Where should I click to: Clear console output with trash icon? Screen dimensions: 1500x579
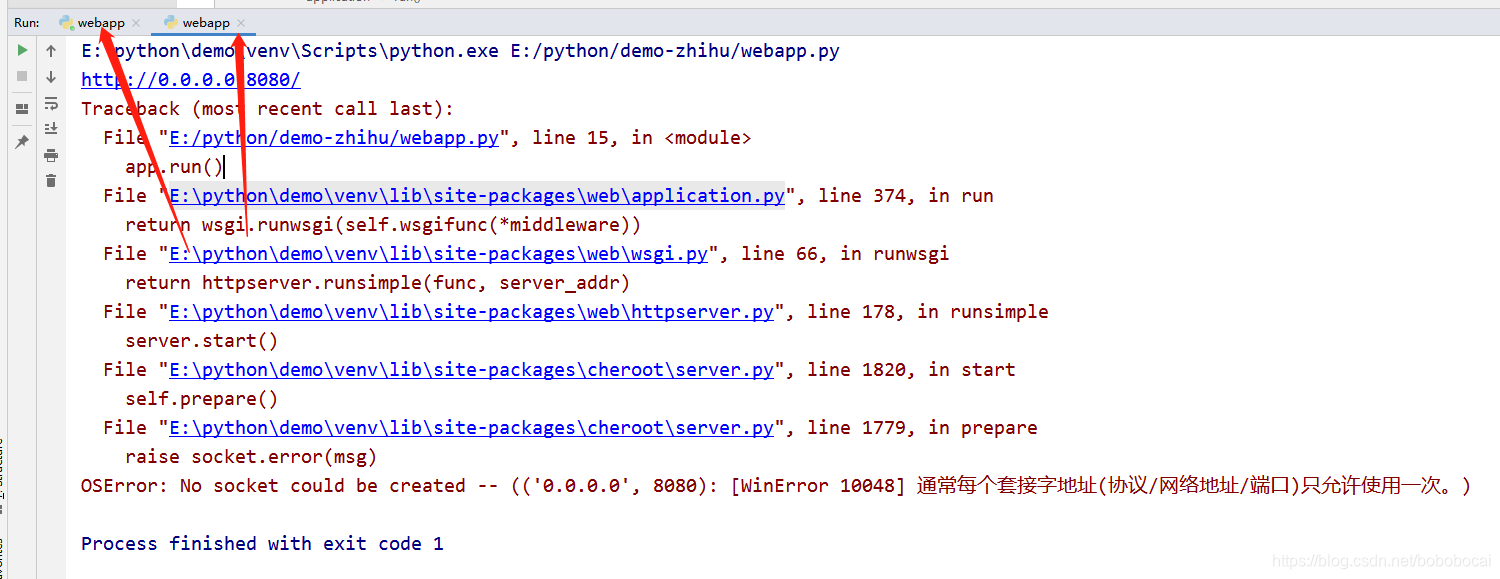click(x=51, y=181)
